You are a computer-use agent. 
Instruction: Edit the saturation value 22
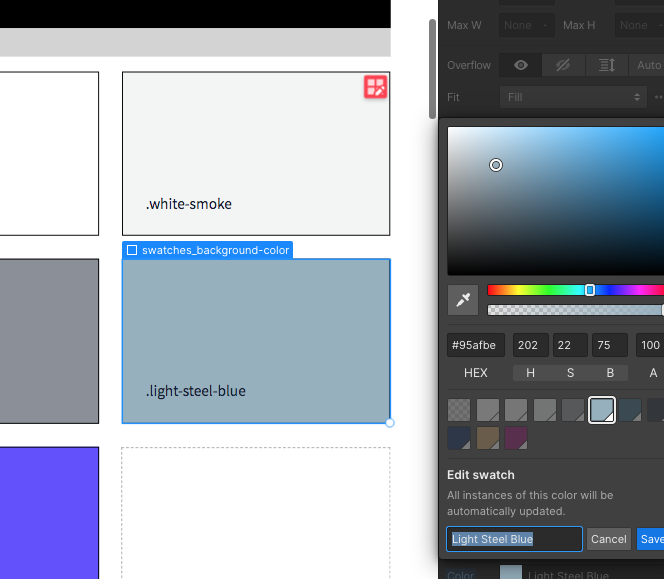[x=570, y=345]
